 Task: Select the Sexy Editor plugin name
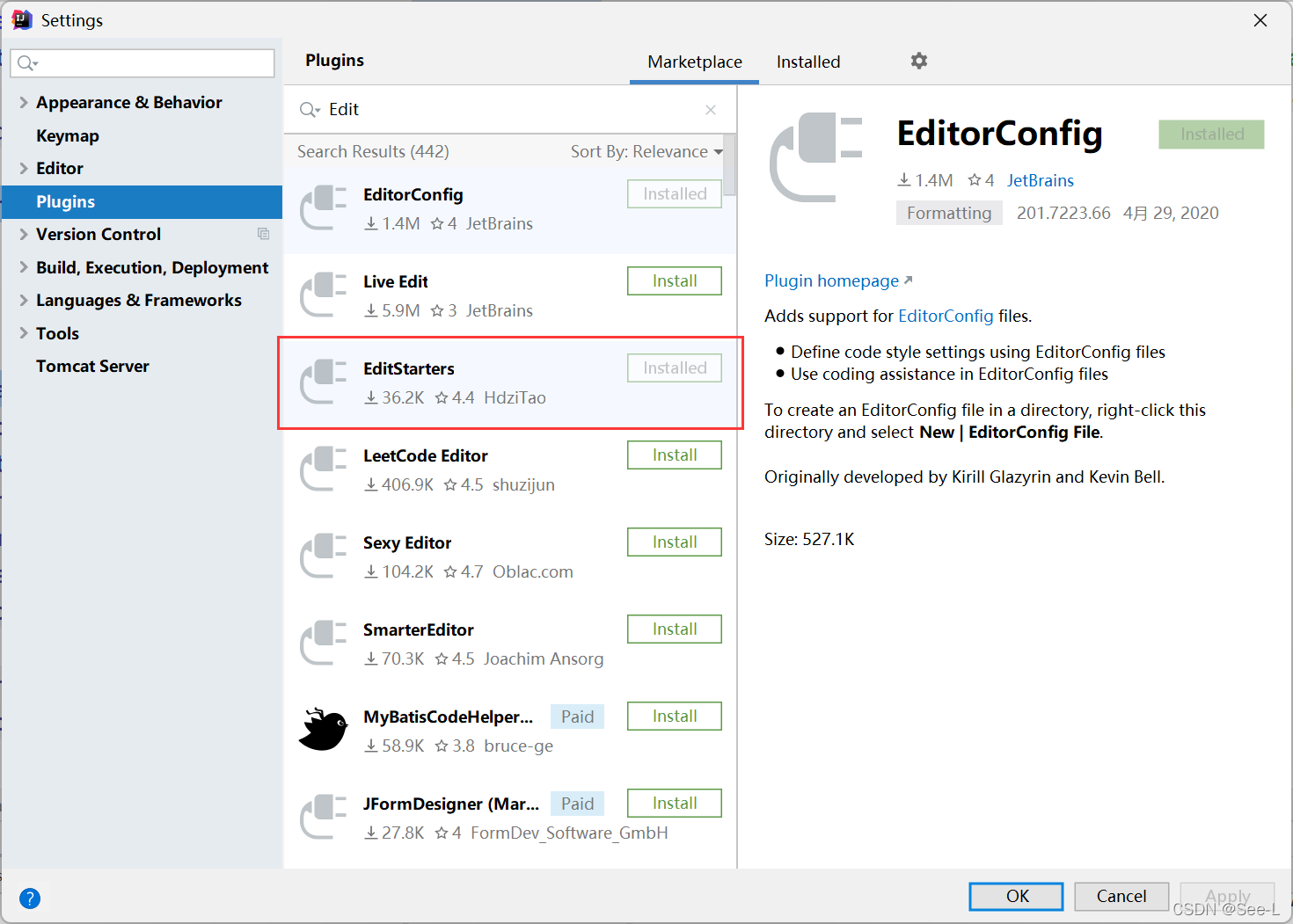(x=407, y=542)
